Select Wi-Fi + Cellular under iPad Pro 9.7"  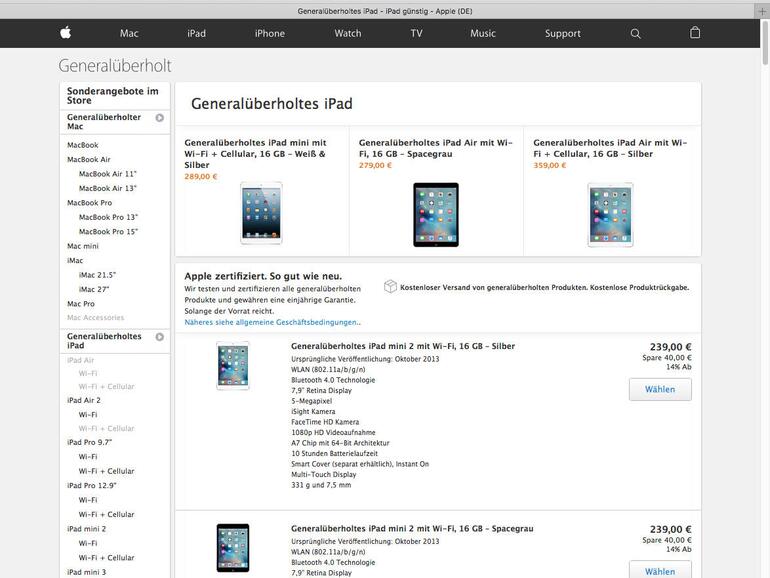click(107, 471)
